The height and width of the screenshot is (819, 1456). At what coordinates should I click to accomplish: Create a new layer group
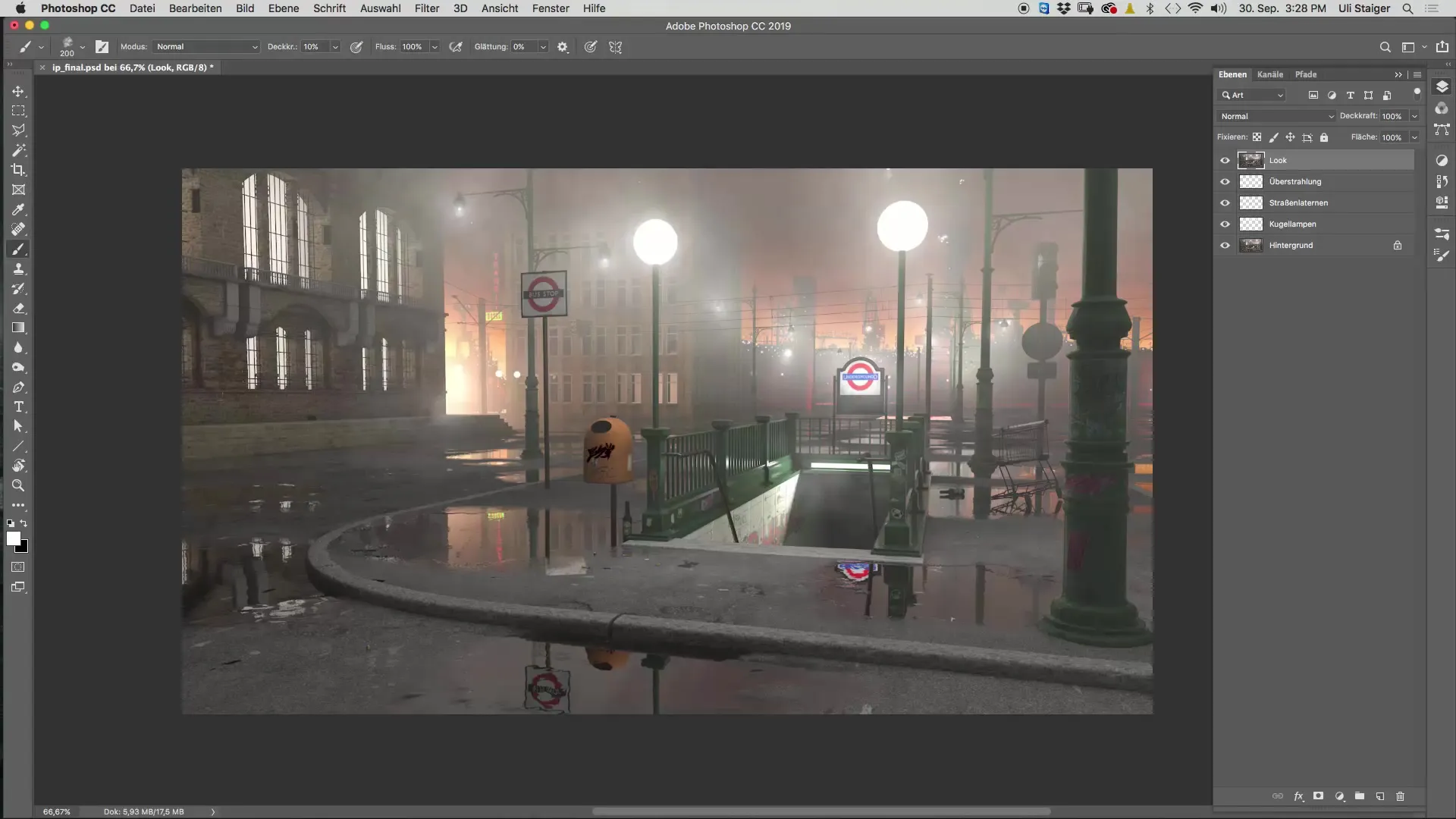1360,796
